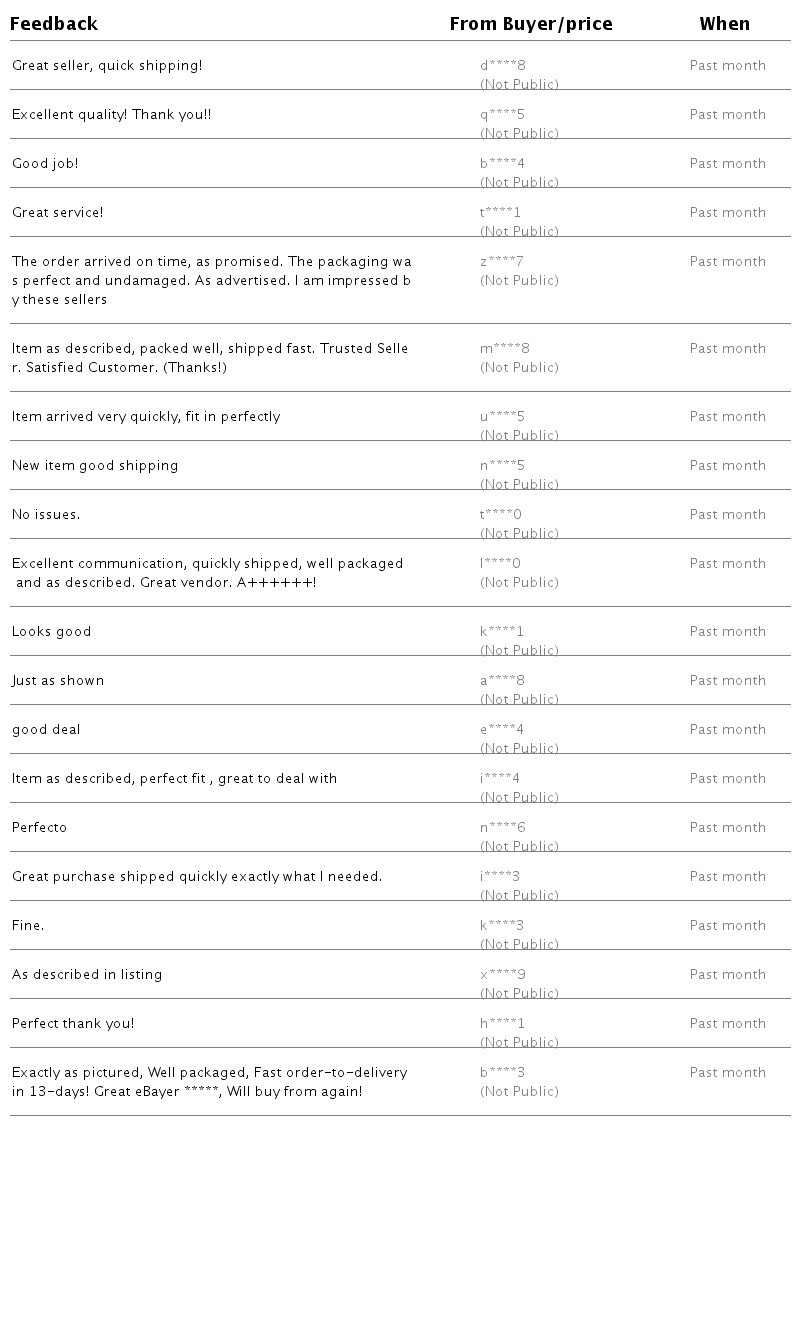The height and width of the screenshot is (1340, 800).
Task: Select the "From Buyer/price" column header
Action: (531, 24)
